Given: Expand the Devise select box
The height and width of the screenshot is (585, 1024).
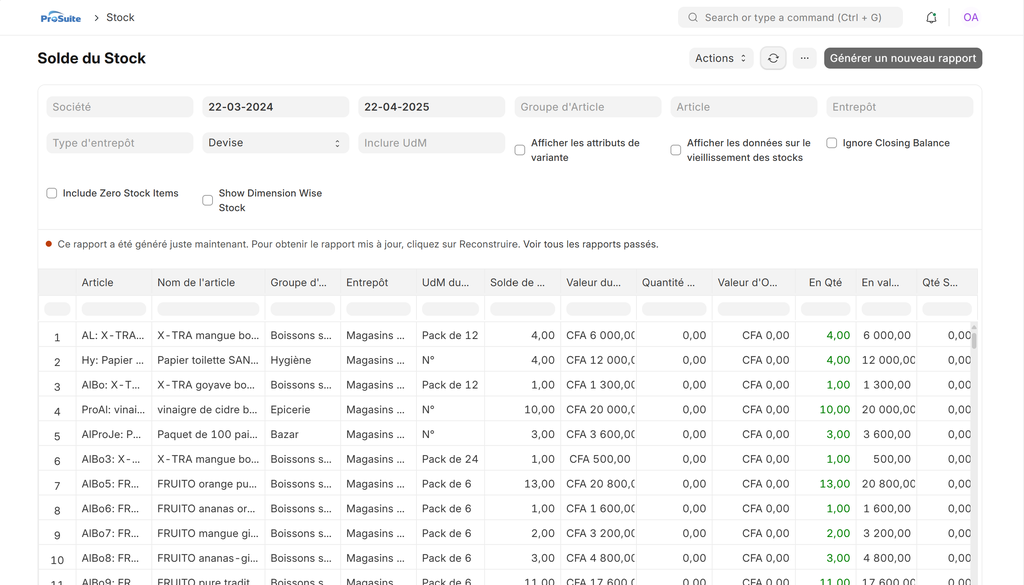Looking at the screenshot, I should pyautogui.click(x=276, y=143).
